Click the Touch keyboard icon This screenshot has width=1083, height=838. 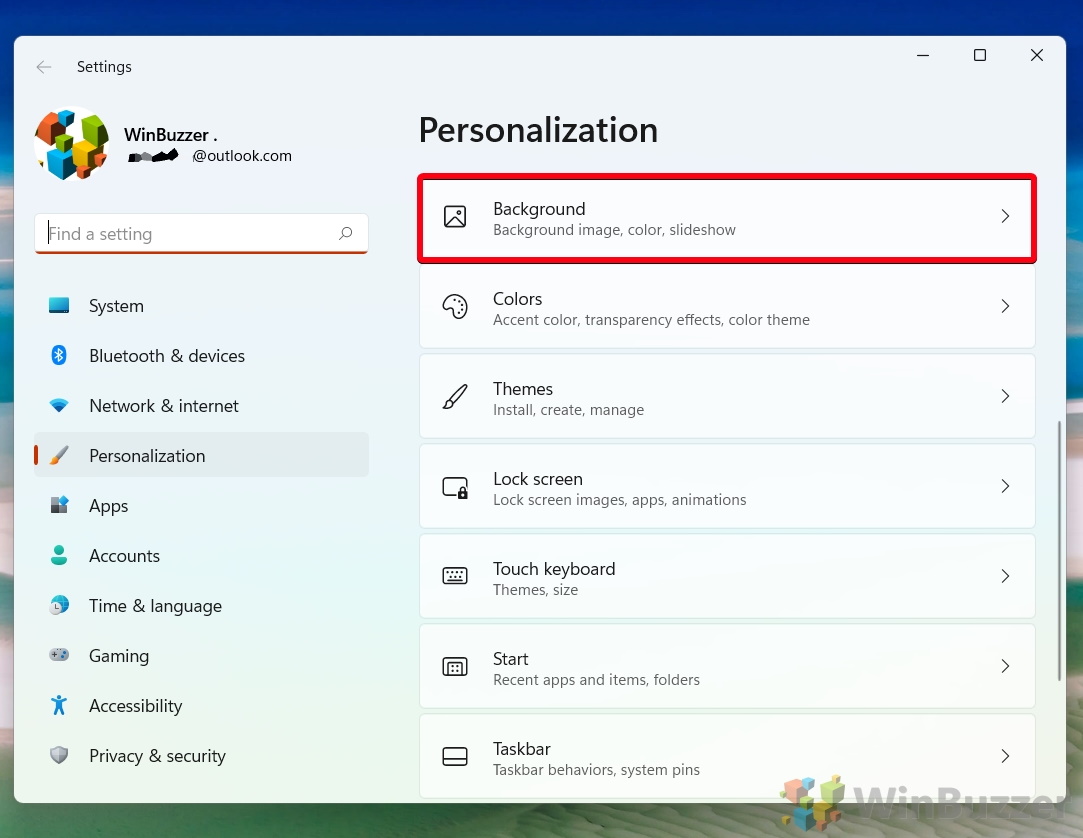pos(455,577)
